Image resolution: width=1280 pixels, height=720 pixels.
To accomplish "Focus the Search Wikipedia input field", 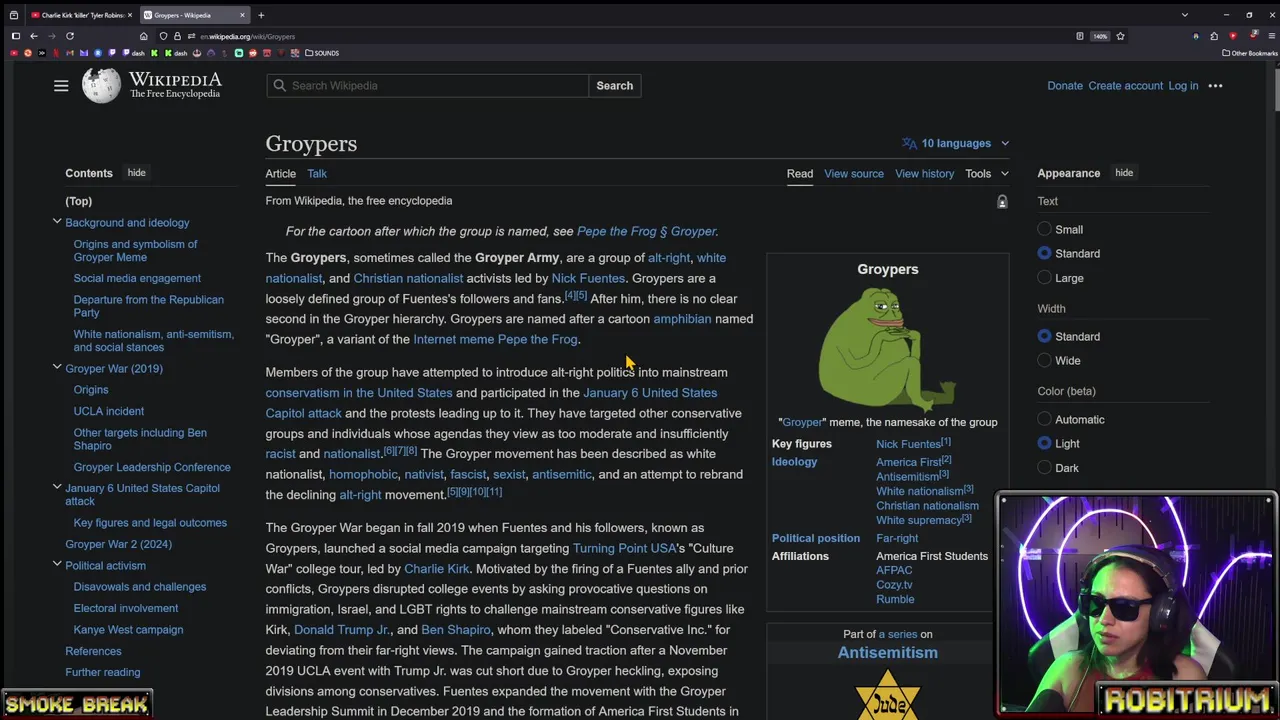I will (x=427, y=86).
